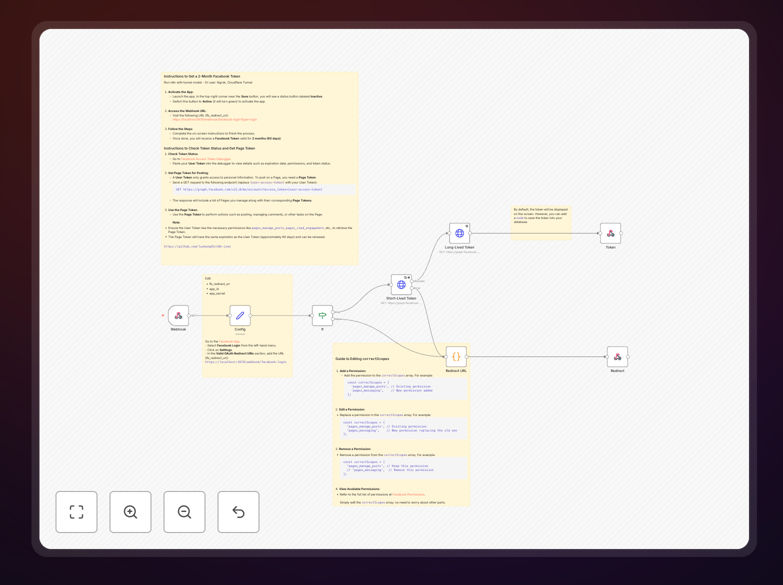Select the 'By default, the token' sticky note

pyautogui.click(x=541, y=223)
